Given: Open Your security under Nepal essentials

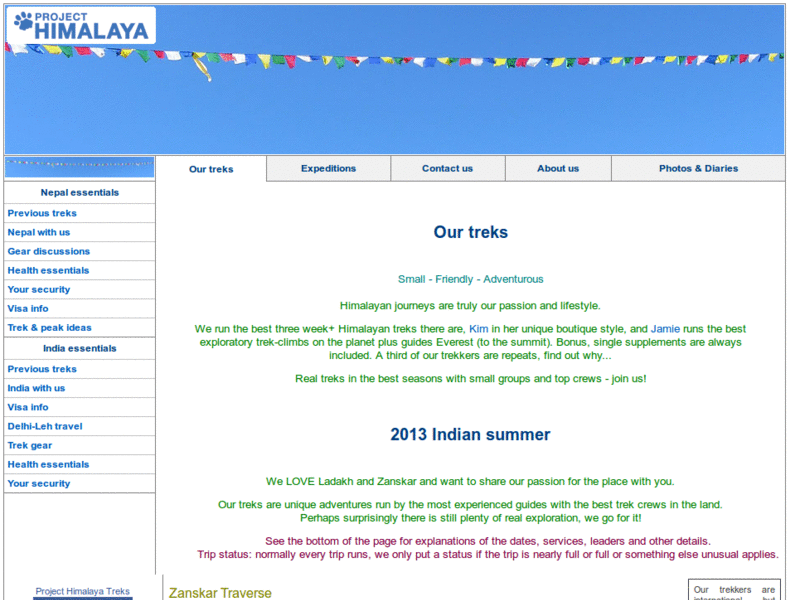Looking at the screenshot, I should point(39,289).
